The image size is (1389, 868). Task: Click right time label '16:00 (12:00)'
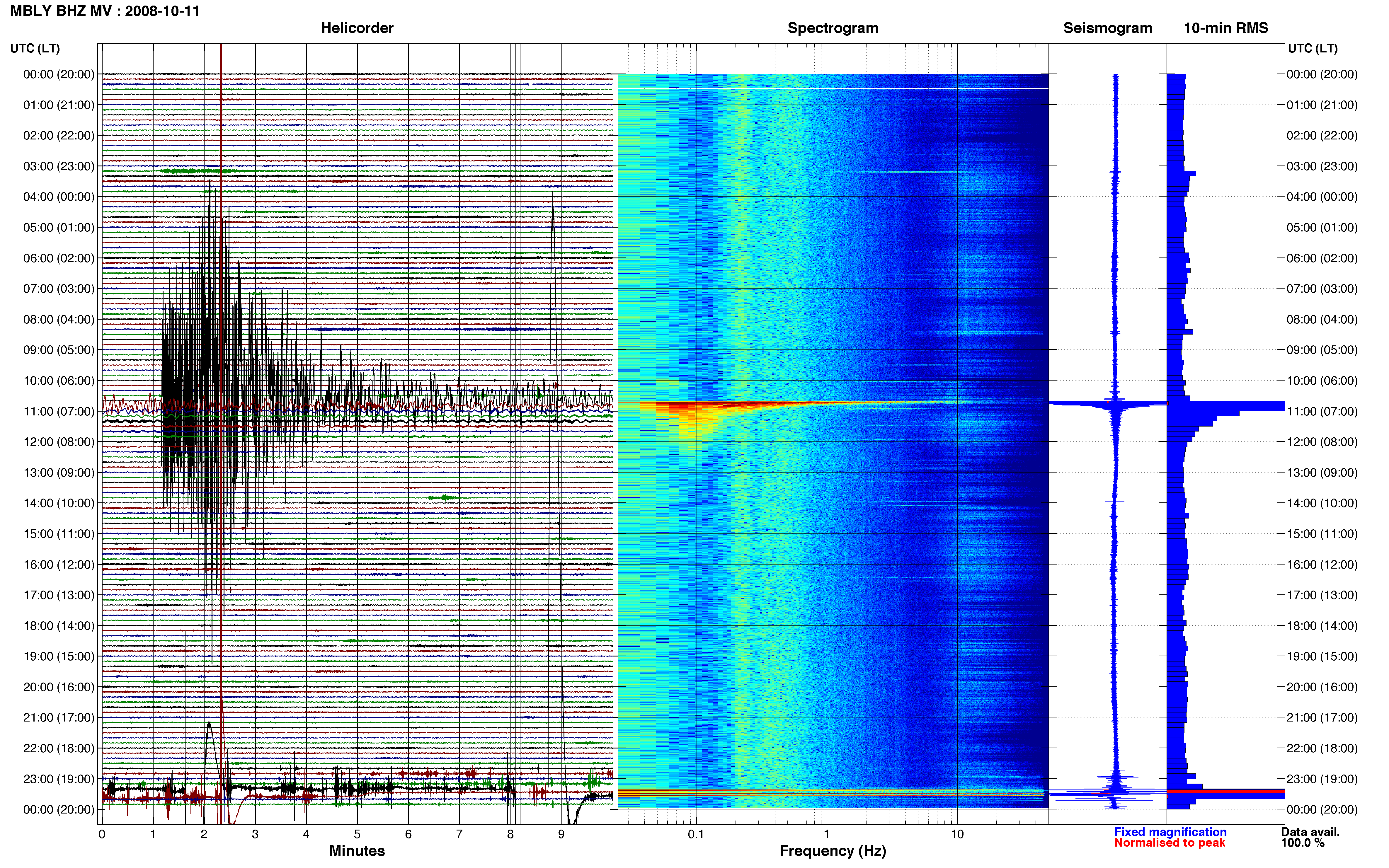click(1322, 565)
